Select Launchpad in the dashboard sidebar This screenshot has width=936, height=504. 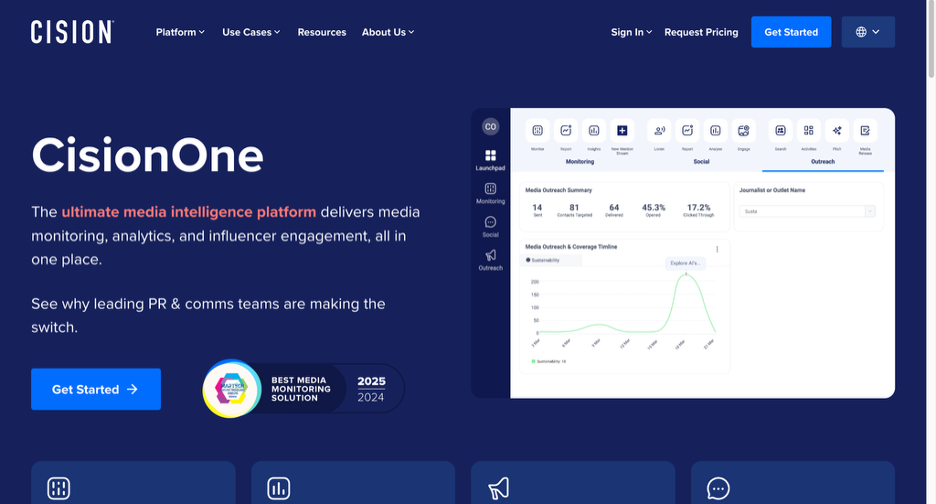[490, 160]
